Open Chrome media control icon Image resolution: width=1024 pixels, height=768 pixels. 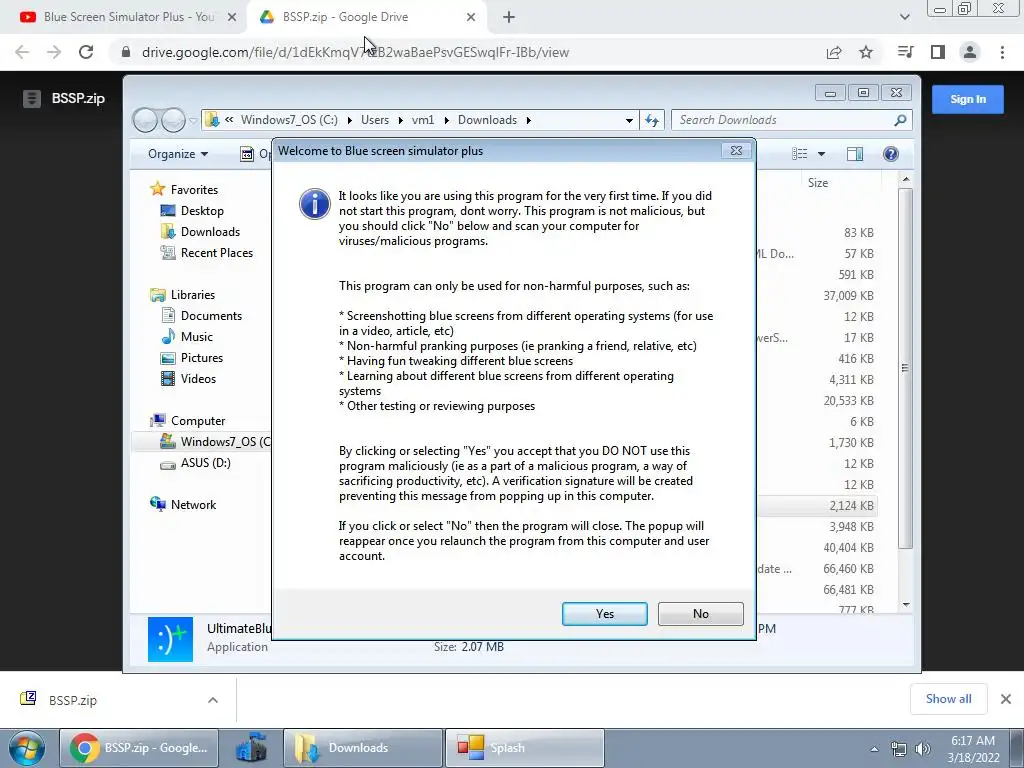[905, 52]
